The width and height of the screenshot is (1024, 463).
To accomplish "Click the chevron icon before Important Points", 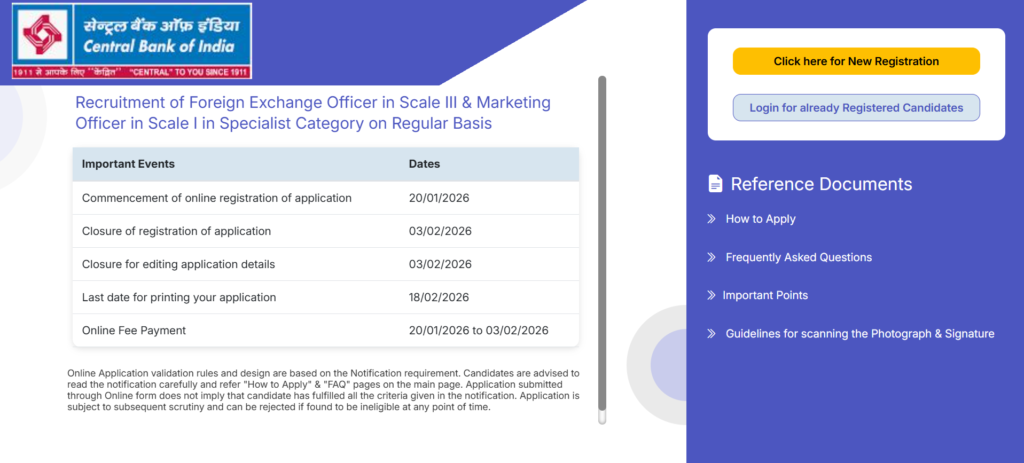I will pyautogui.click(x=711, y=295).
